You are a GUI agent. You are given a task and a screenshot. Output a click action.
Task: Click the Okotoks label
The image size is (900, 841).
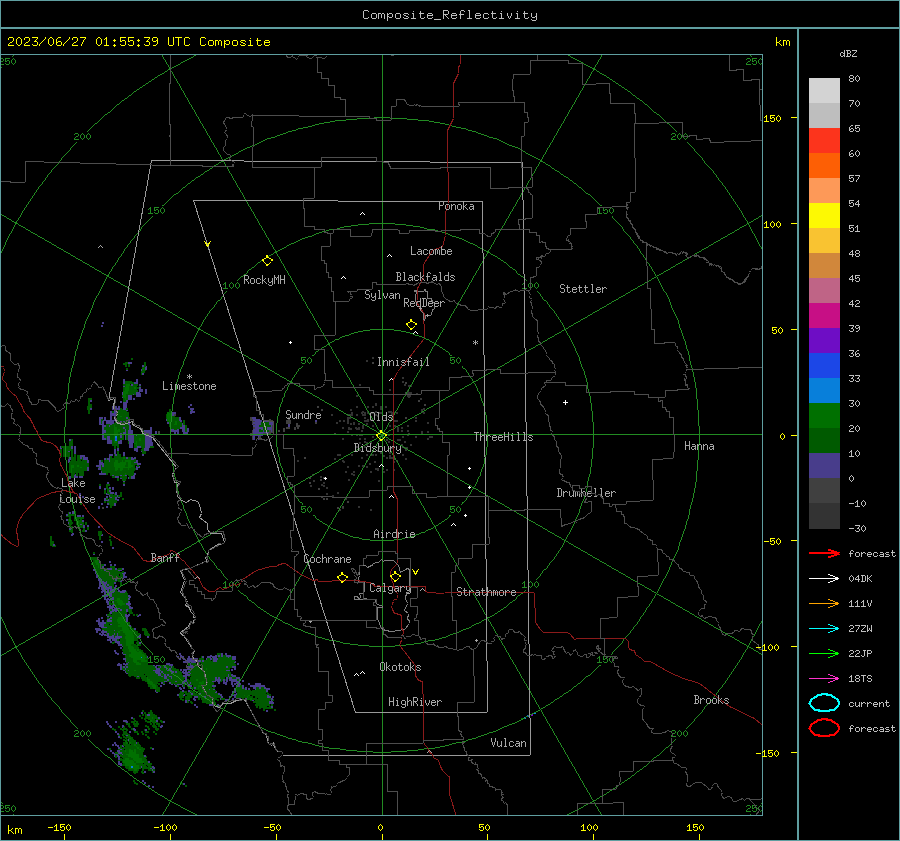click(x=400, y=667)
